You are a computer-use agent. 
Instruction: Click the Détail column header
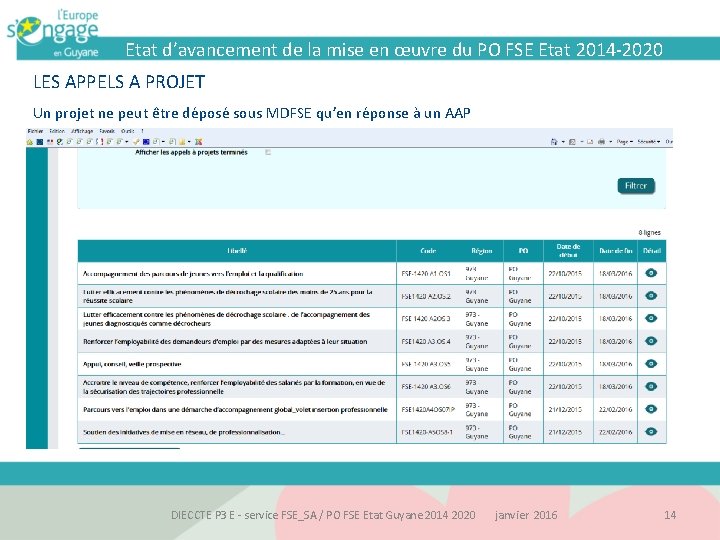click(x=652, y=251)
